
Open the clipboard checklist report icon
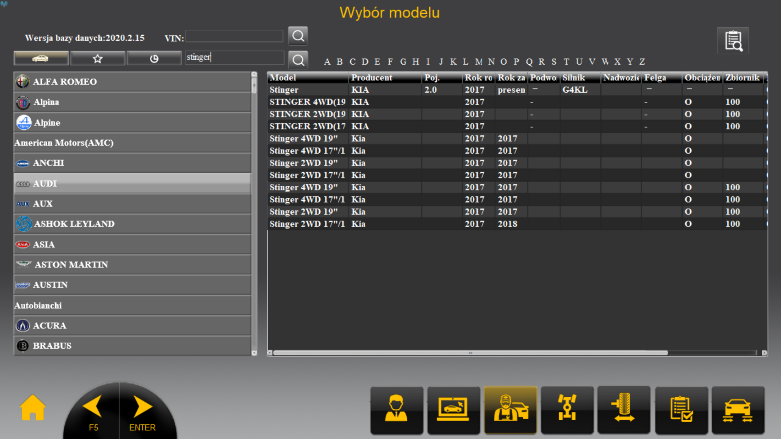pos(681,412)
